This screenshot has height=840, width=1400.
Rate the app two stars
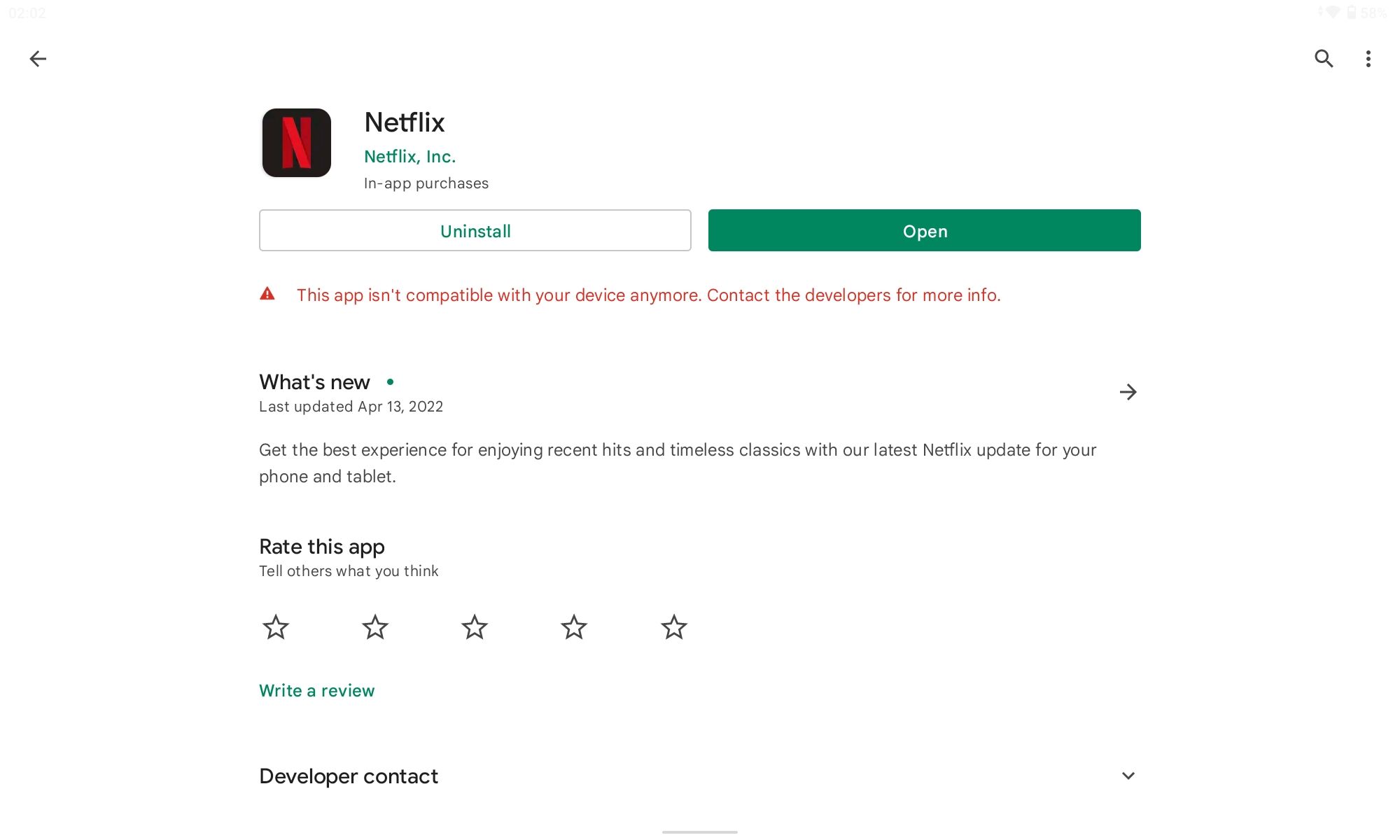(x=375, y=627)
